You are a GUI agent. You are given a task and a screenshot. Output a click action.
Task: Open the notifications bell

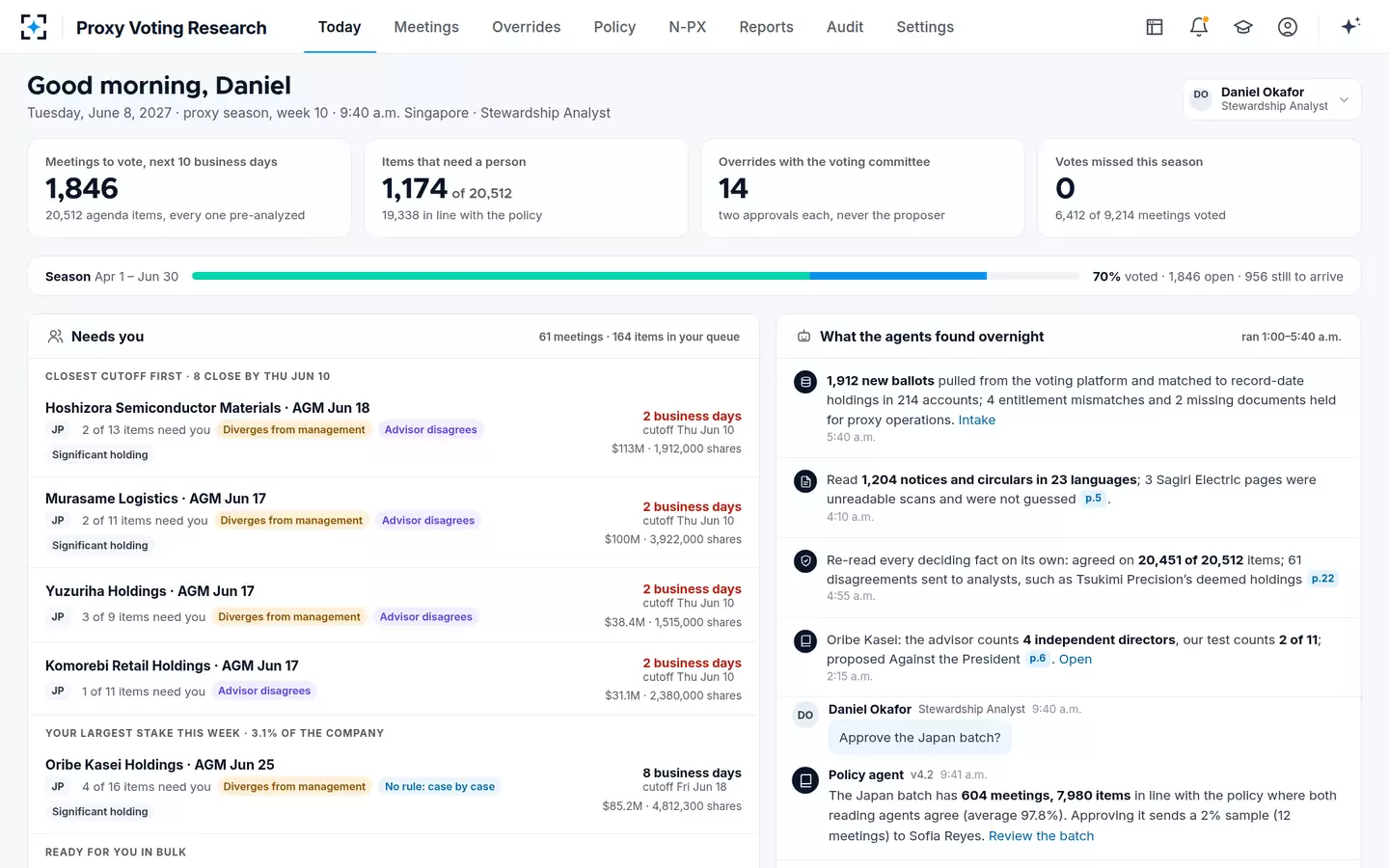pyautogui.click(x=1199, y=27)
